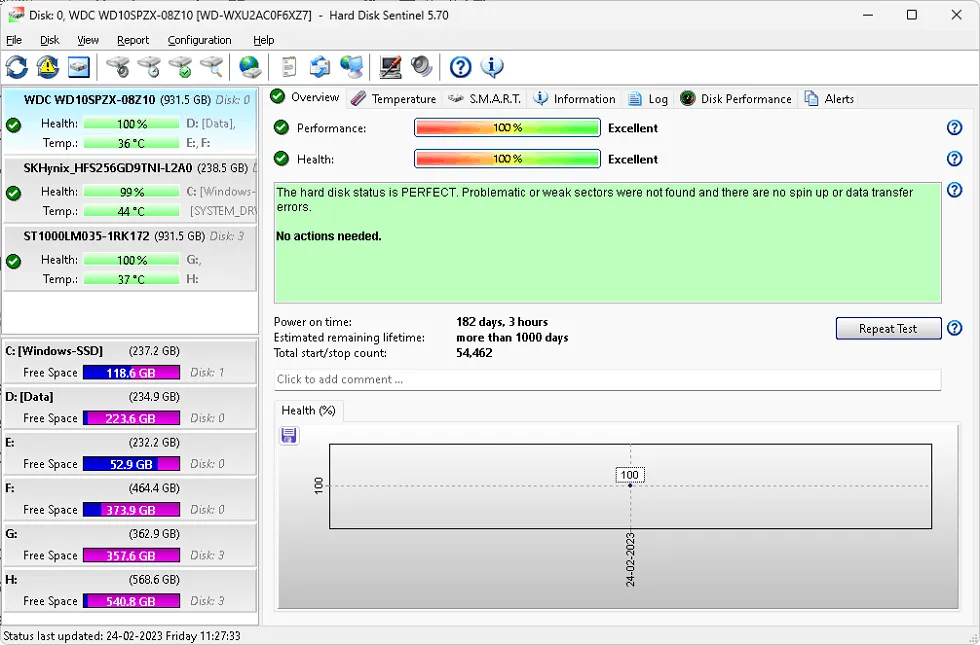Click the speaker sound icon in toolbar

pos(421,67)
